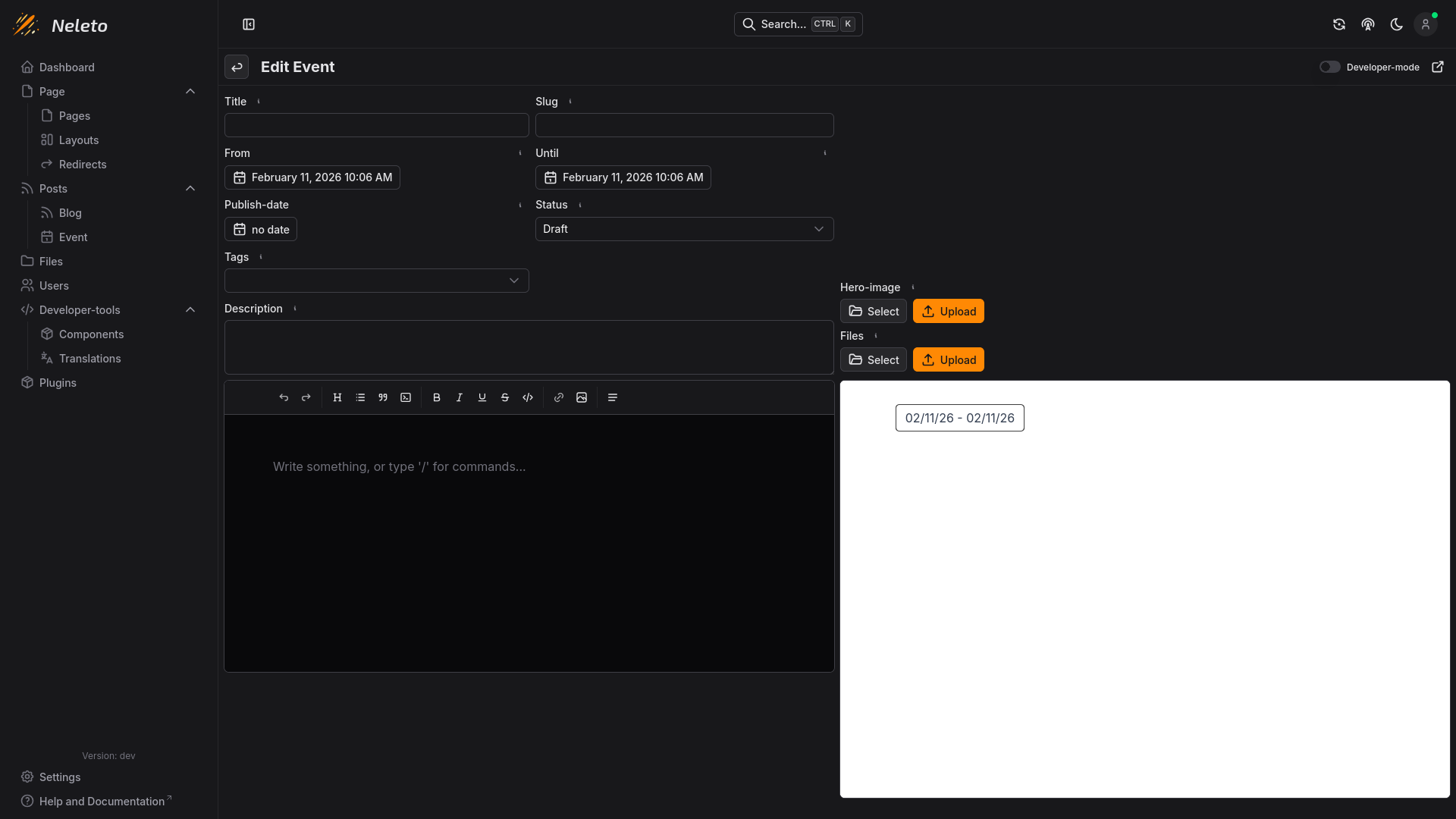Click Upload button for Hero-image

[948, 311]
